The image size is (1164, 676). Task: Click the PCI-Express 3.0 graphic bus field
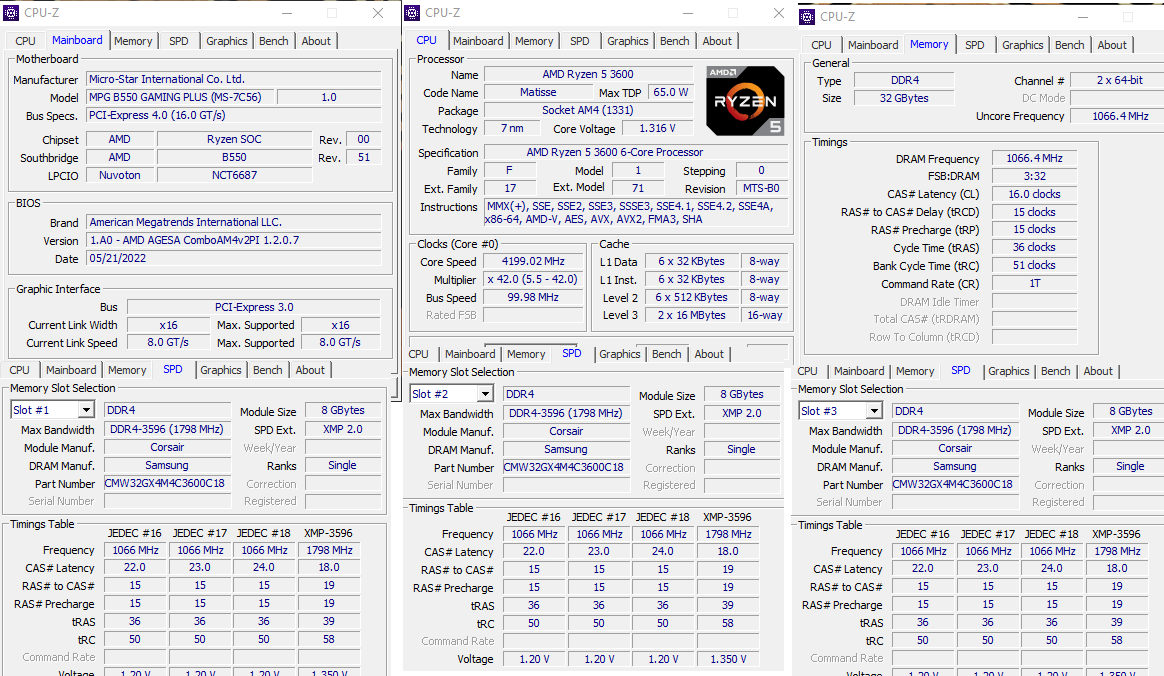click(x=254, y=306)
